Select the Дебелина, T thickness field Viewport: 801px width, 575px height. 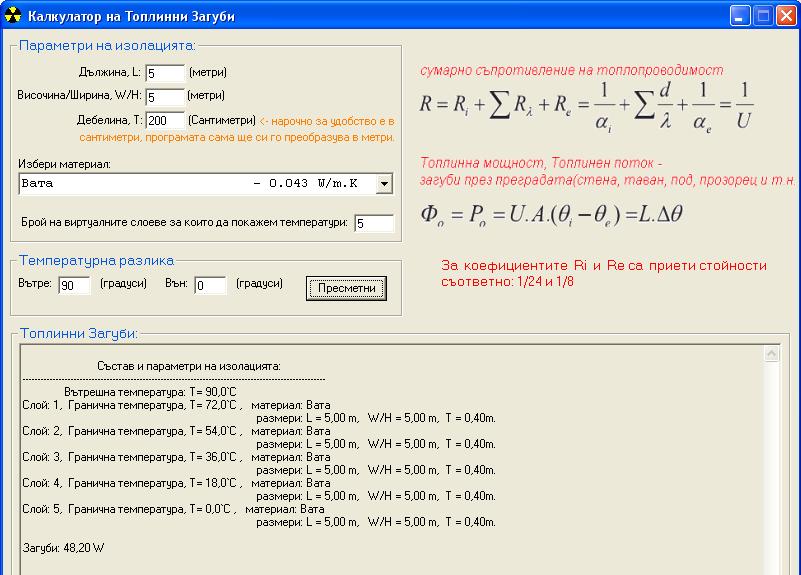tap(165, 121)
